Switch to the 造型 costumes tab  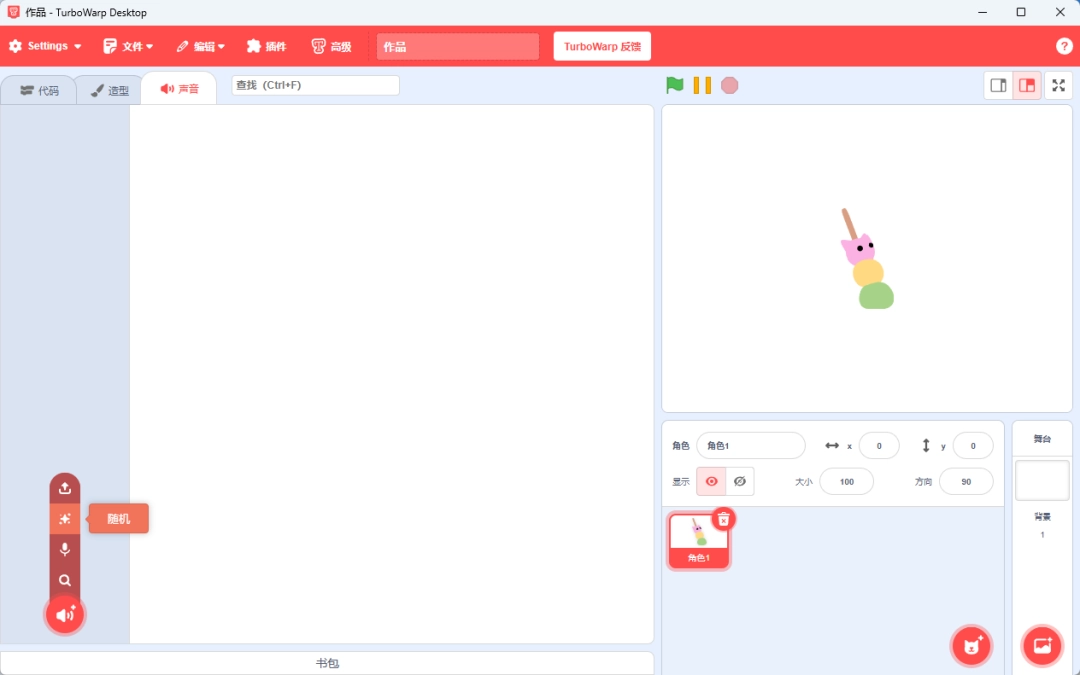coord(110,90)
